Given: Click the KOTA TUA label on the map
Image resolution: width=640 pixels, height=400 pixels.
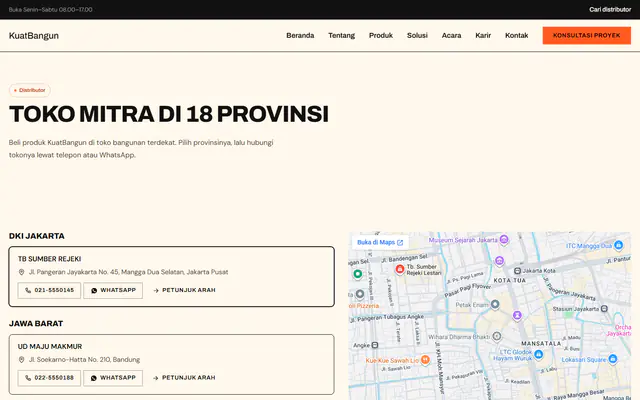Looking at the screenshot, I should (x=510, y=280).
